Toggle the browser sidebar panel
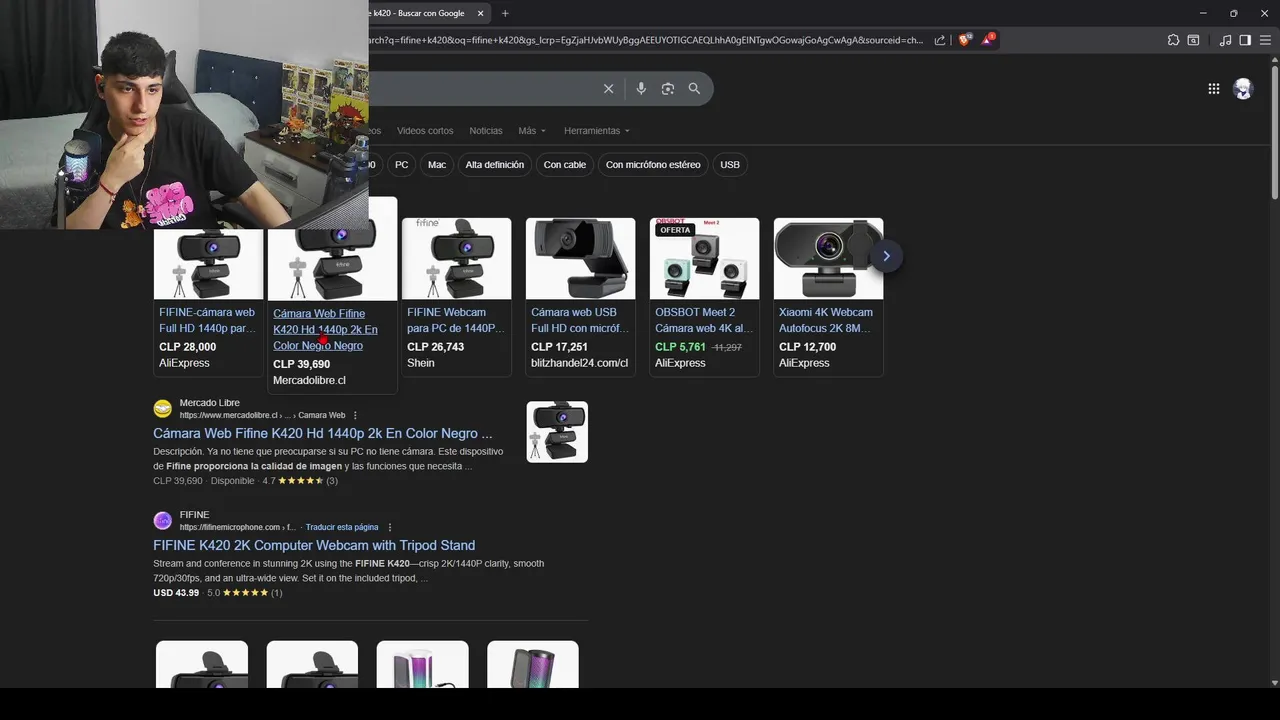Viewport: 1280px width, 720px height. pyautogui.click(x=1245, y=40)
